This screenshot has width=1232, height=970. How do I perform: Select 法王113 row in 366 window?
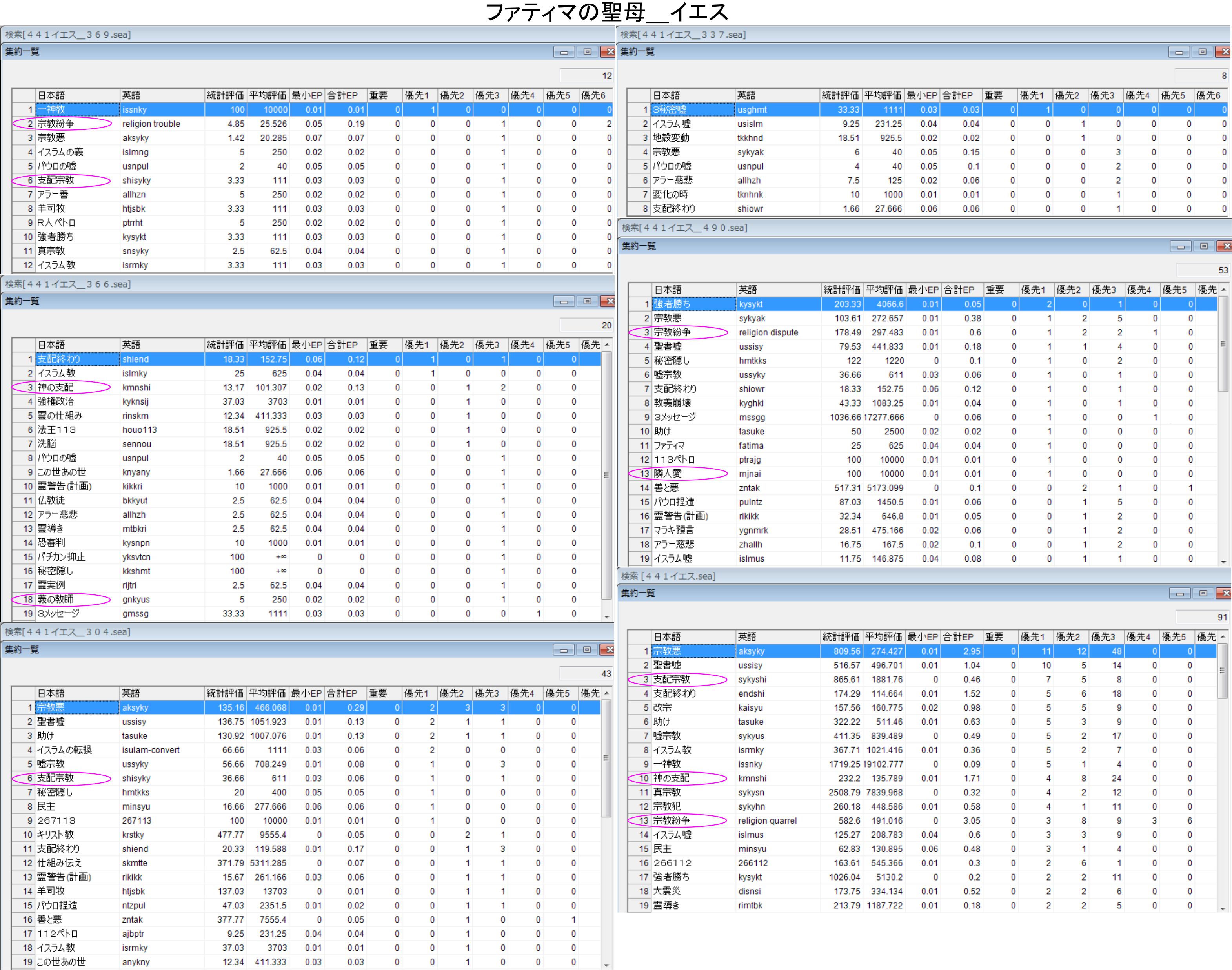307,430
